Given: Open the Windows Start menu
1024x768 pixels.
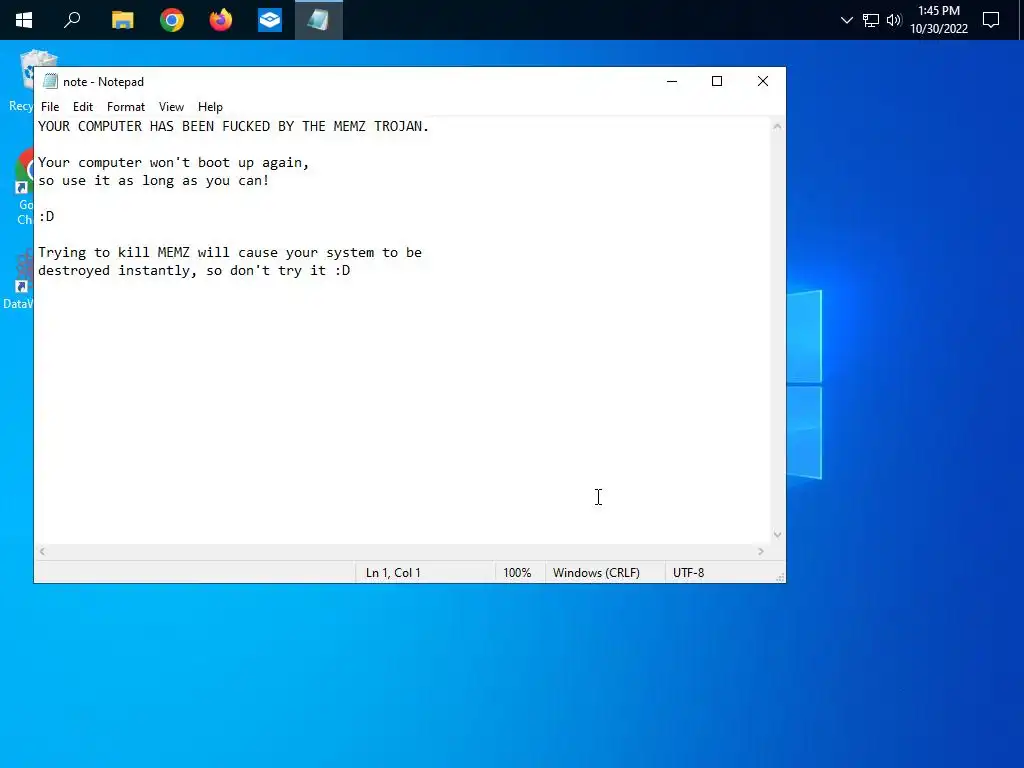Looking at the screenshot, I should [x=24, y=20].
